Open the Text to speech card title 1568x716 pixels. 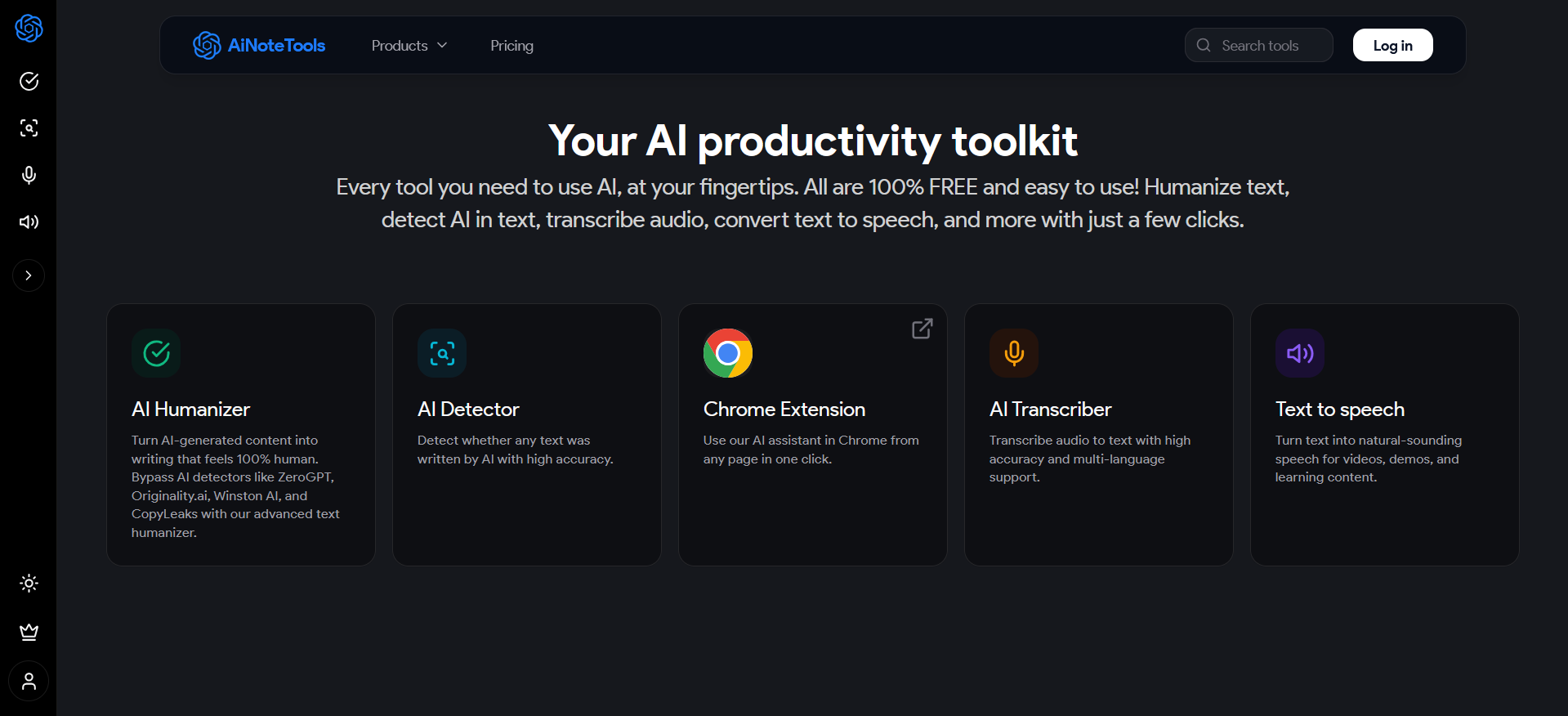1340,409
